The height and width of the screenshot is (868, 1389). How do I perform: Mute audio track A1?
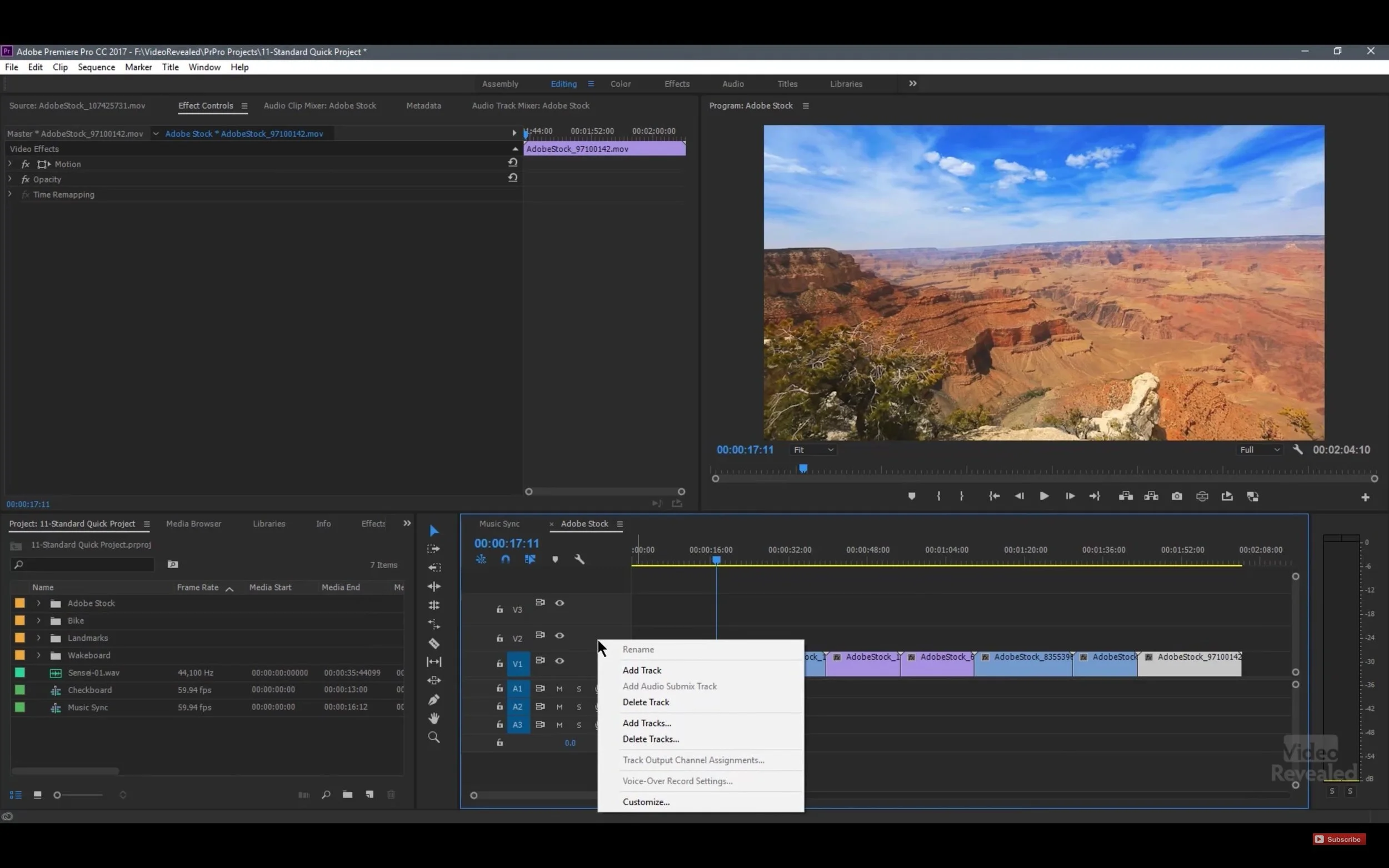pos(559,688)
